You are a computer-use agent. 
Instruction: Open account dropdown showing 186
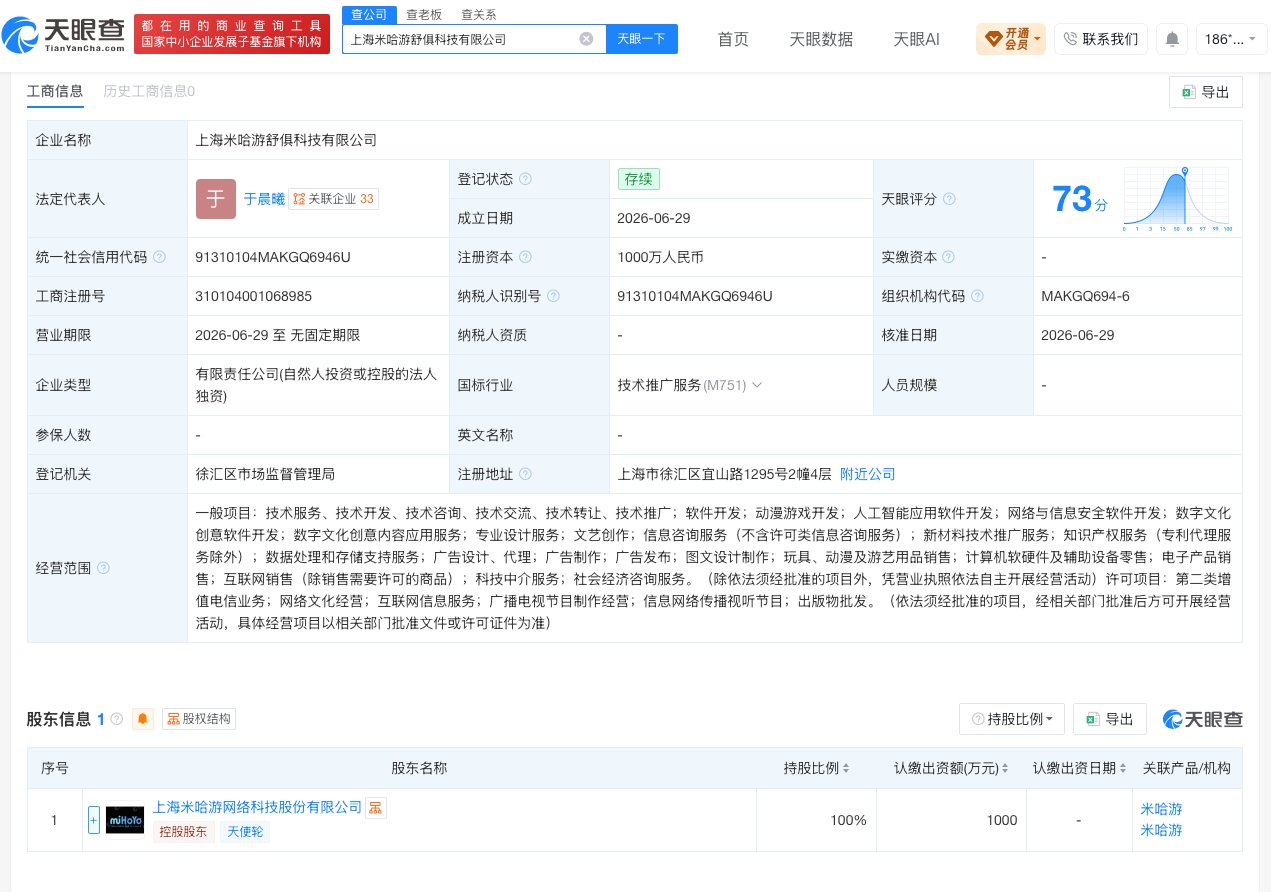pos(1231,39)
